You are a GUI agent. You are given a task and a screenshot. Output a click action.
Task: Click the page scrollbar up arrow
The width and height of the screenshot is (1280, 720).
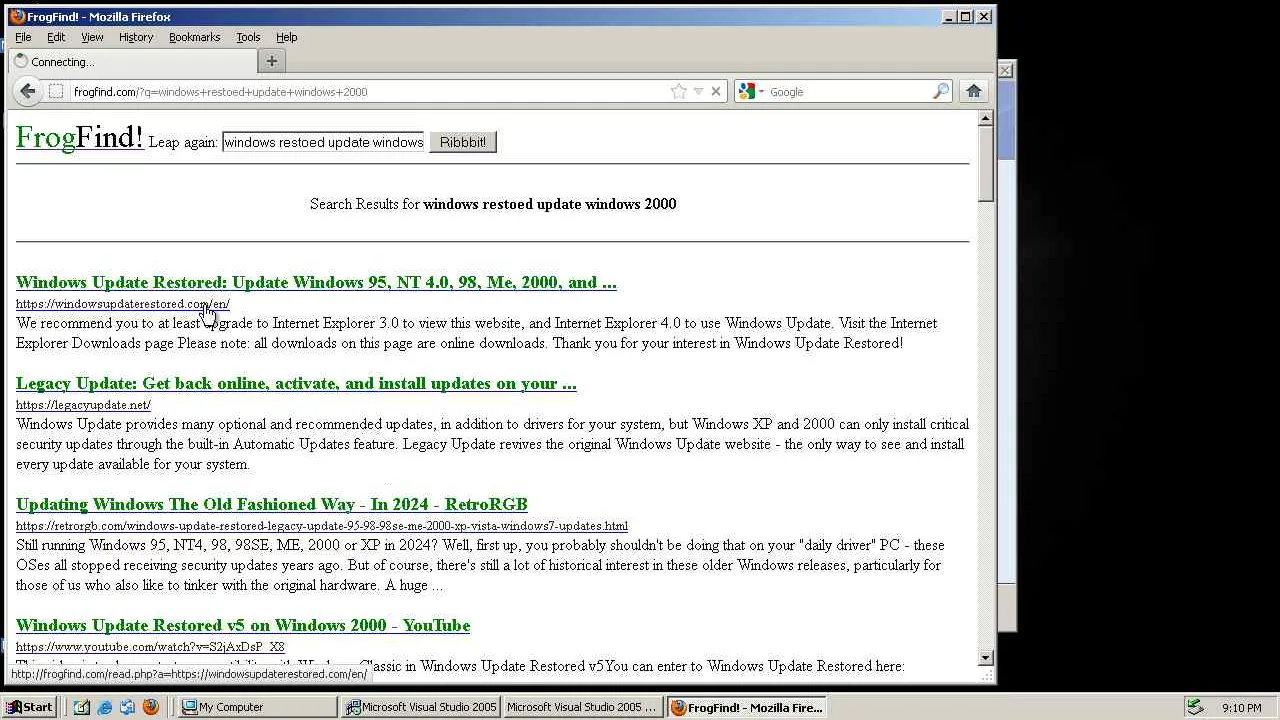pyautogui.click(x=986, y=118)
